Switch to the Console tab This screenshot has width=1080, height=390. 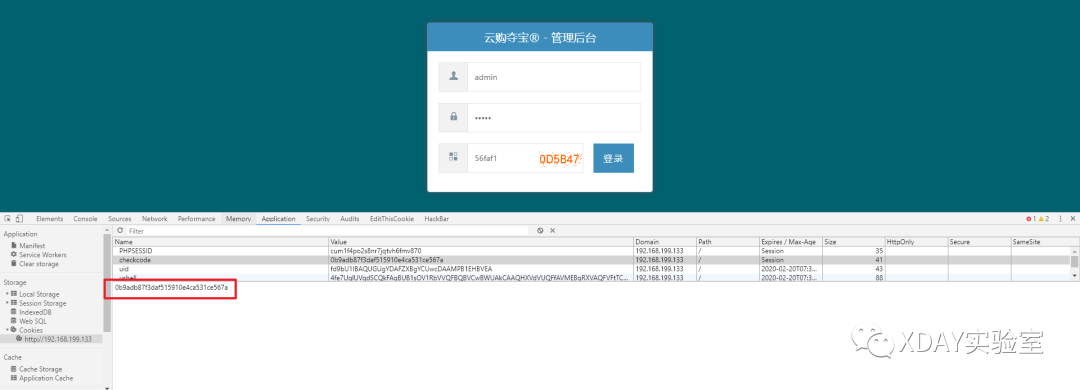(x=85, y=218)
